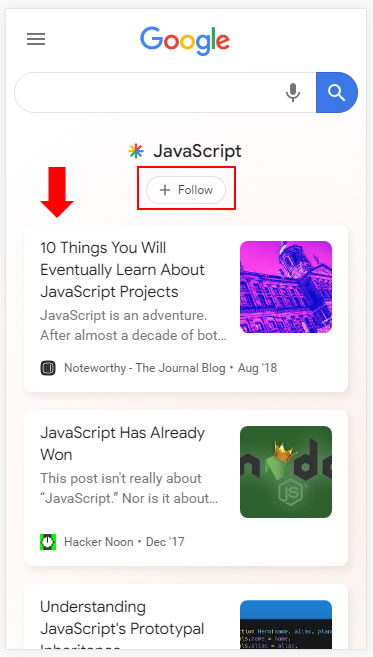Open the code screenshot thumbnail
Screen dimensions: 373x657
[x=286, y=624]
